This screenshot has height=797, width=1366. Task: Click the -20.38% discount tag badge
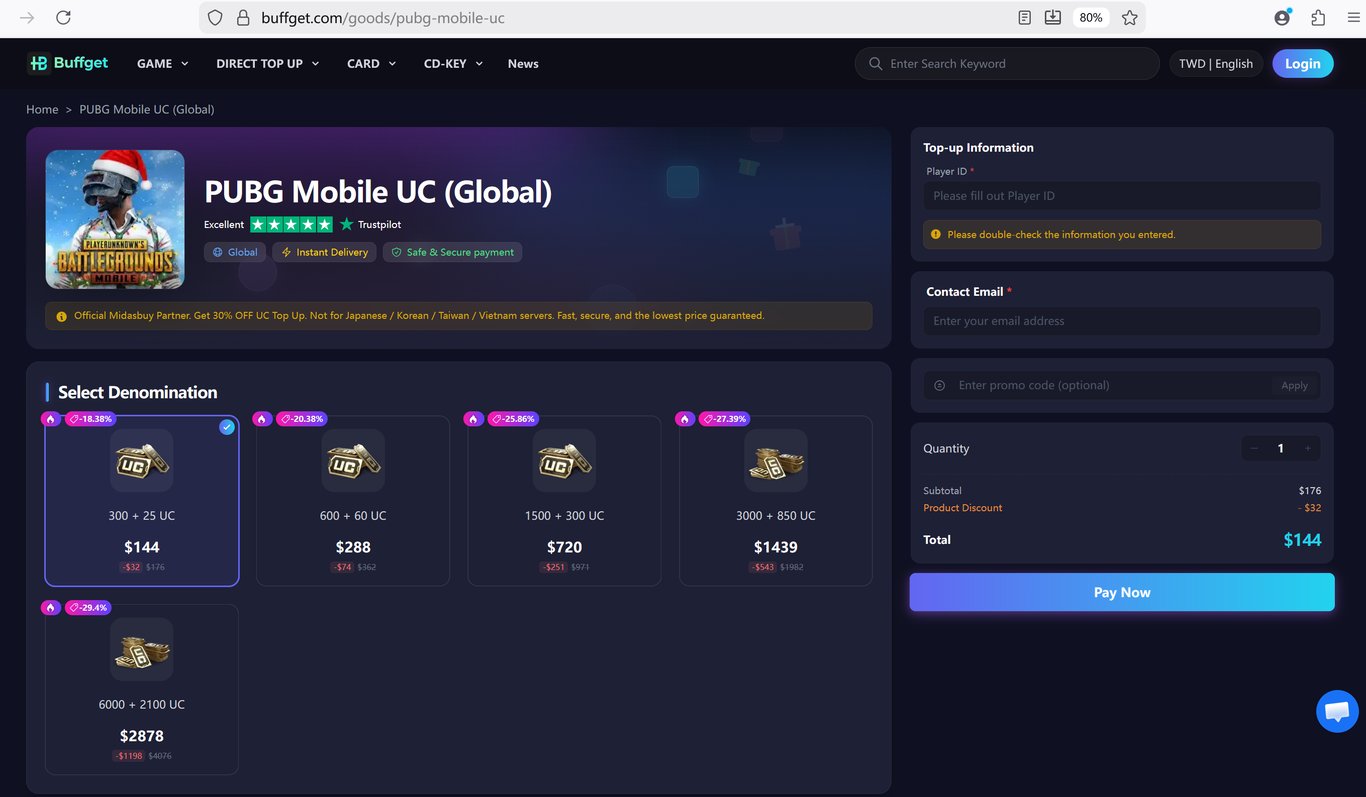coord(302,419)
